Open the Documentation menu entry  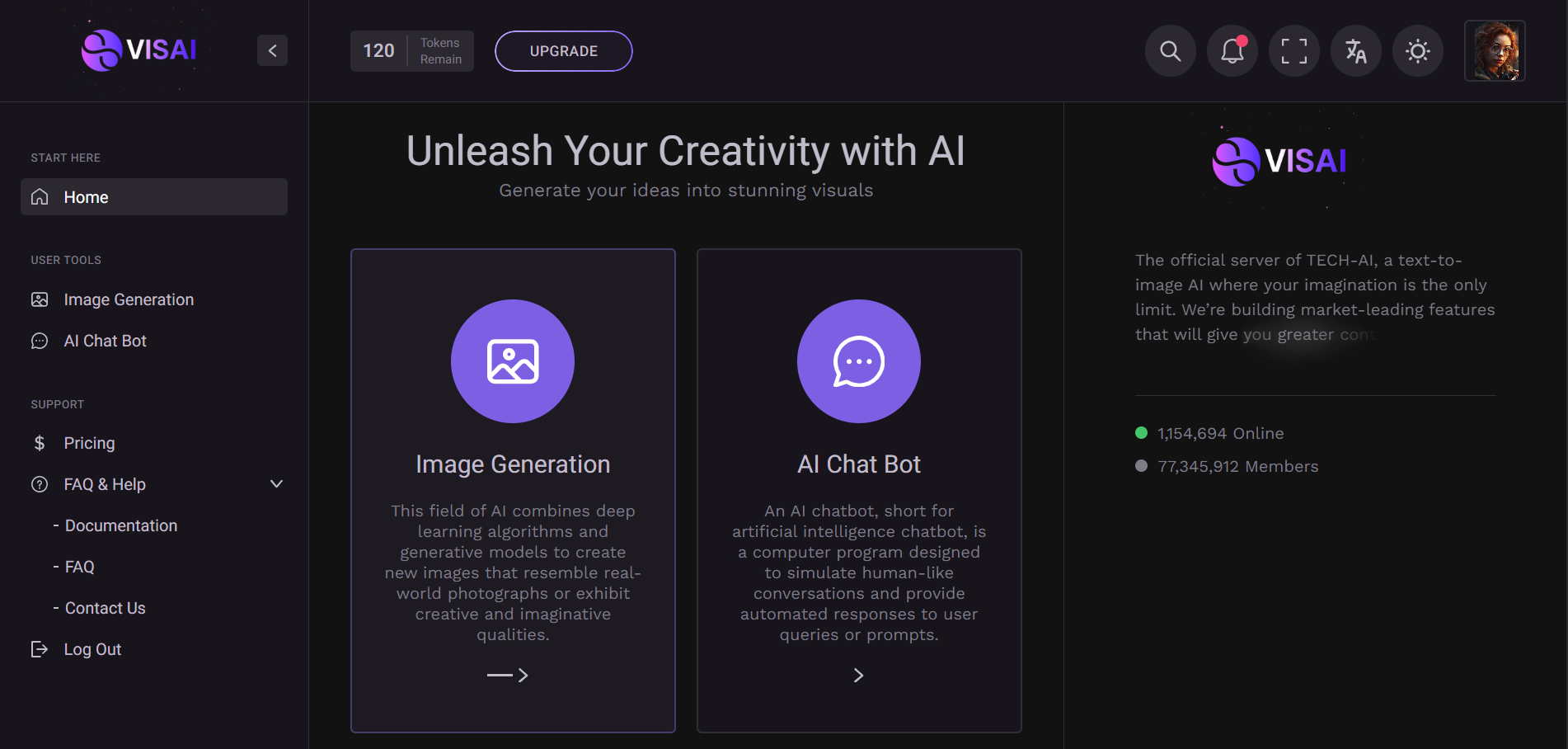click(120, 525)
